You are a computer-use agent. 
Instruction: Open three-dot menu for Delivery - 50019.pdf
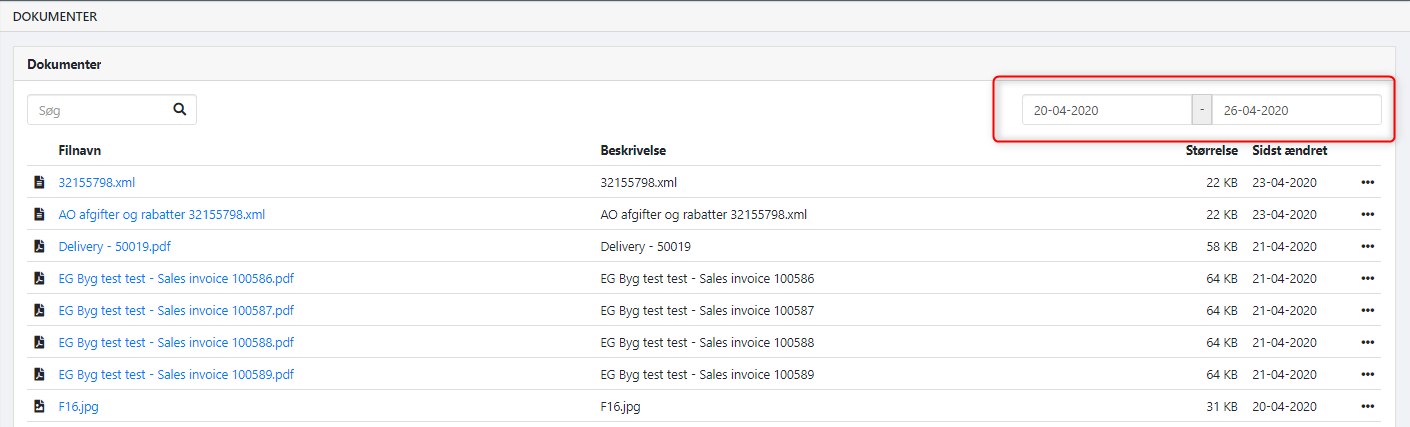[x=1368, y=246]
